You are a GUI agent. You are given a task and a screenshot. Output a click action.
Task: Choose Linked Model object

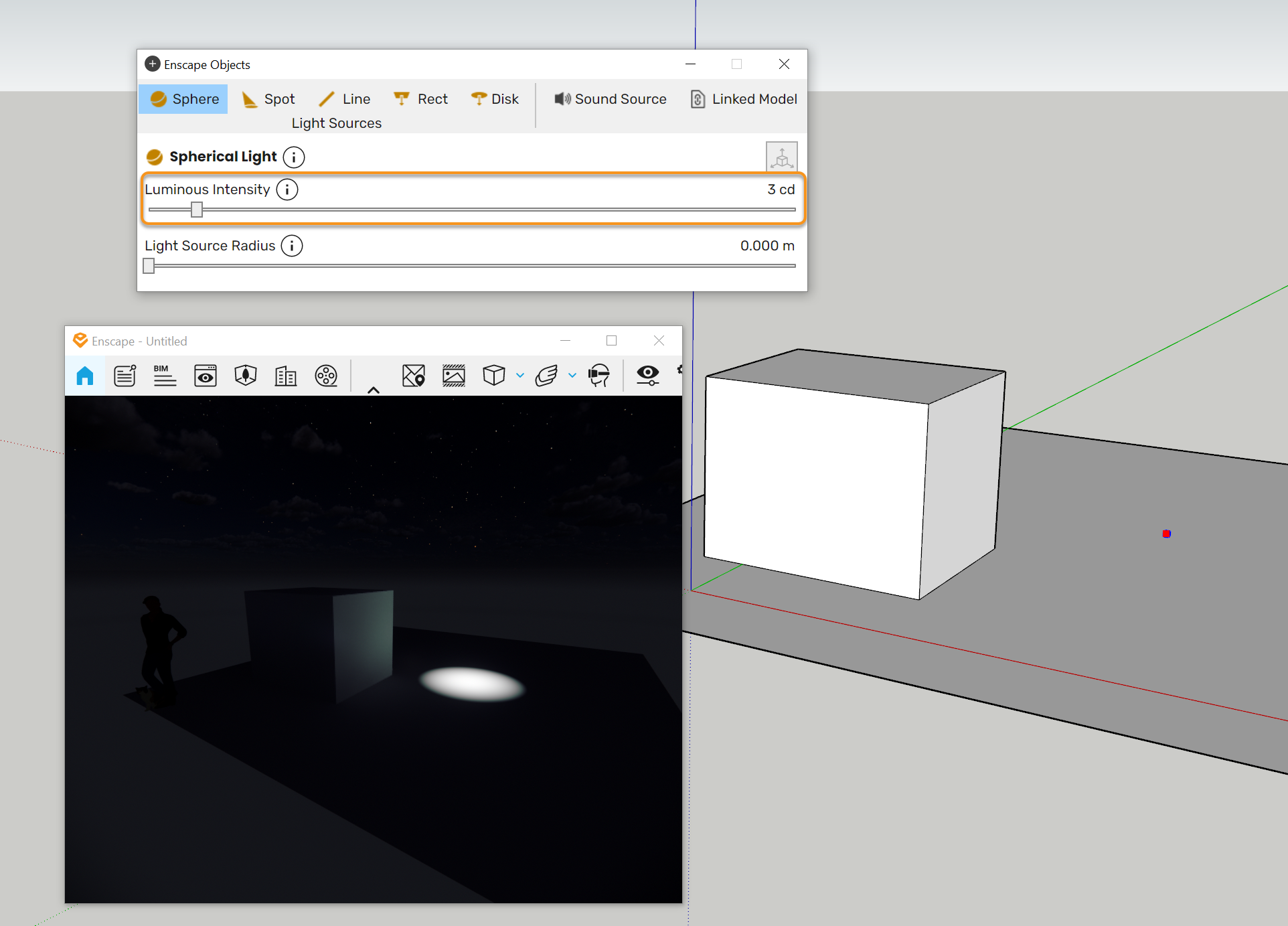[743, 99]
